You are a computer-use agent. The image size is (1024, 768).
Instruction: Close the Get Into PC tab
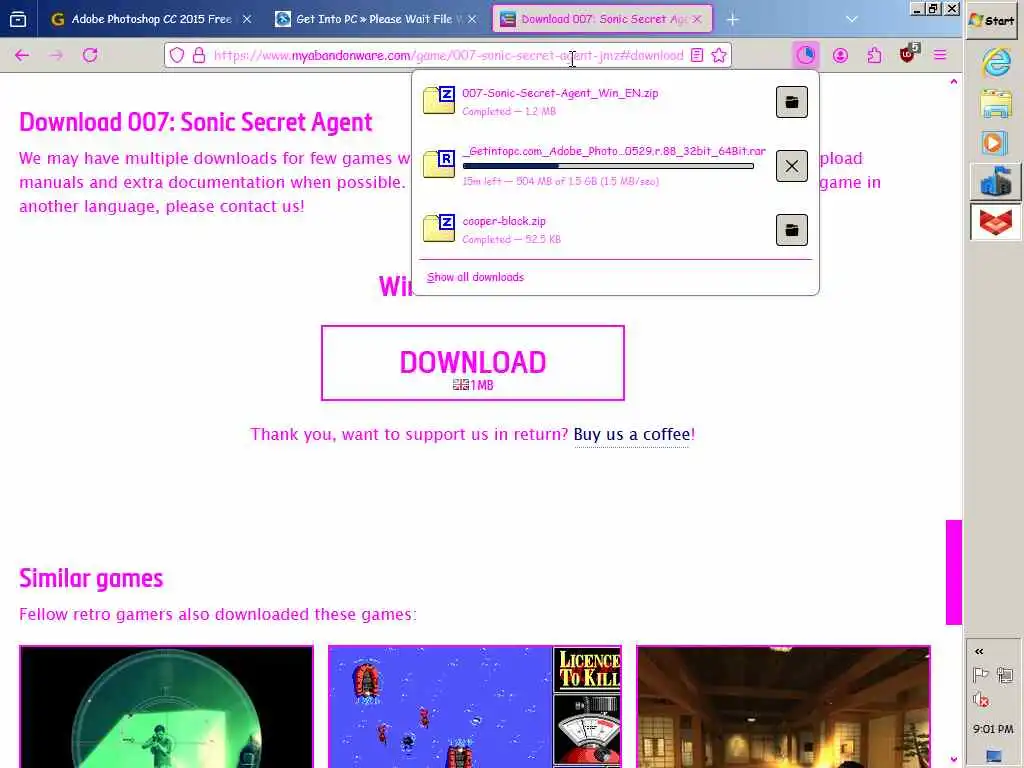(472, 19)
